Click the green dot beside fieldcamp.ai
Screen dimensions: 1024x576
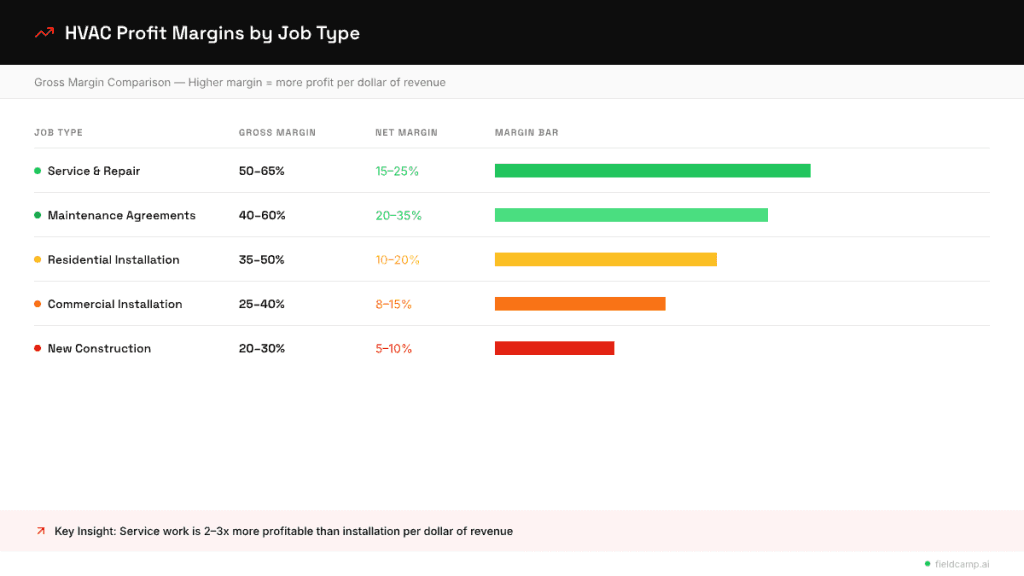(x=927, y=563)
